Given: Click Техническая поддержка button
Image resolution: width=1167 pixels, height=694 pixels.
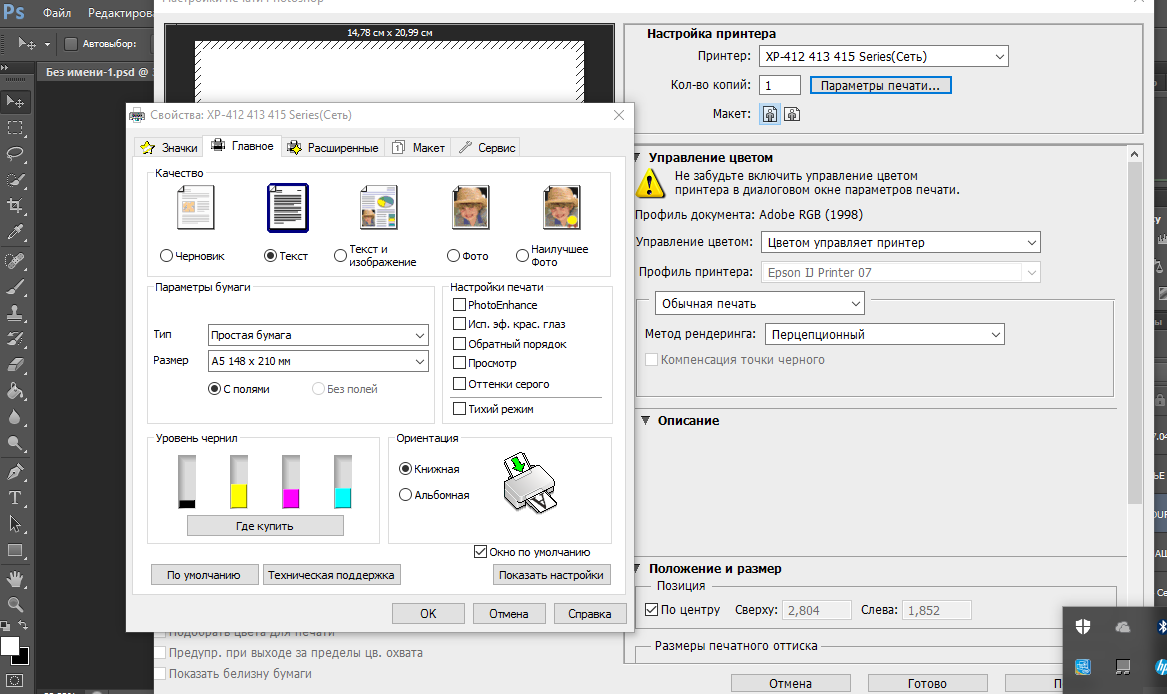Looking at the screenshot, I should coord(331,575).
